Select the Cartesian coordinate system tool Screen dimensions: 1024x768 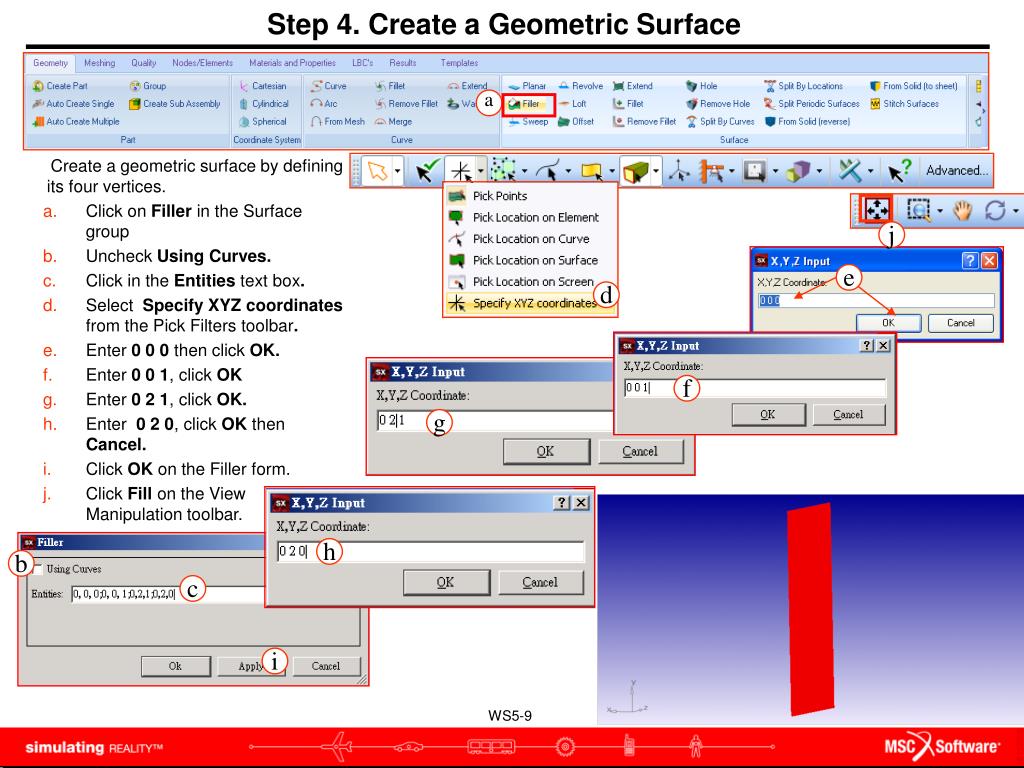tap(263, 86)
